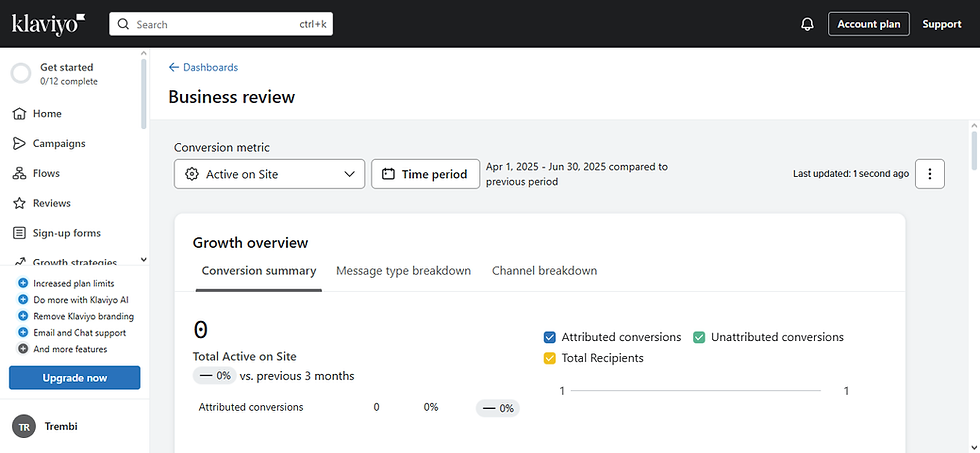The width and height of the screenshot is (980, 453).
Task: Click the Trembi account name
Action: pos(61,427)
